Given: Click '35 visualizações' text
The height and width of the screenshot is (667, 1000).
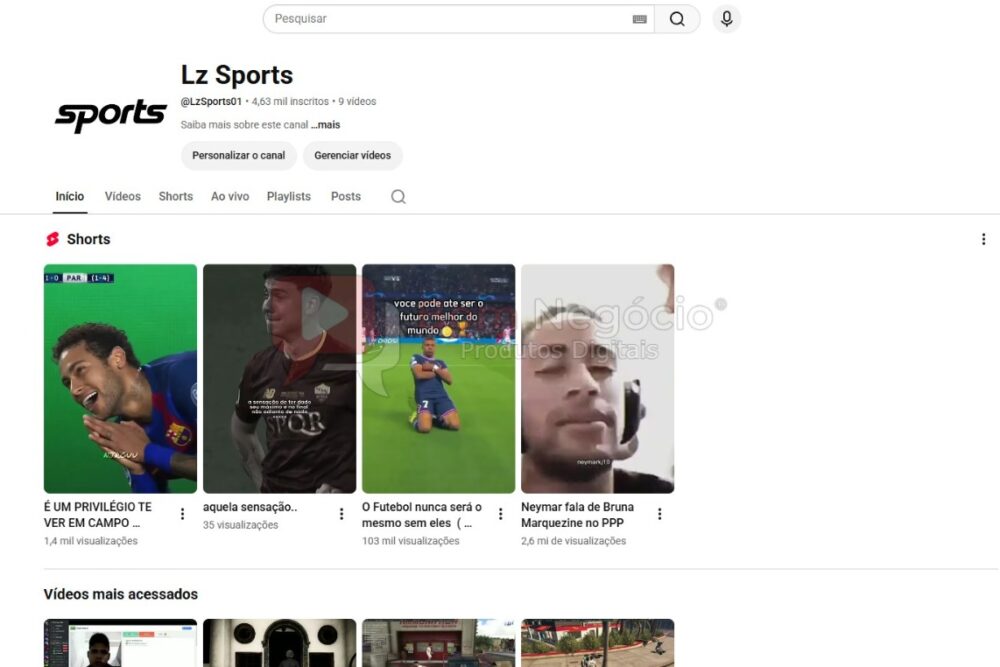Looking at the screenshot, I should (240, 525).
